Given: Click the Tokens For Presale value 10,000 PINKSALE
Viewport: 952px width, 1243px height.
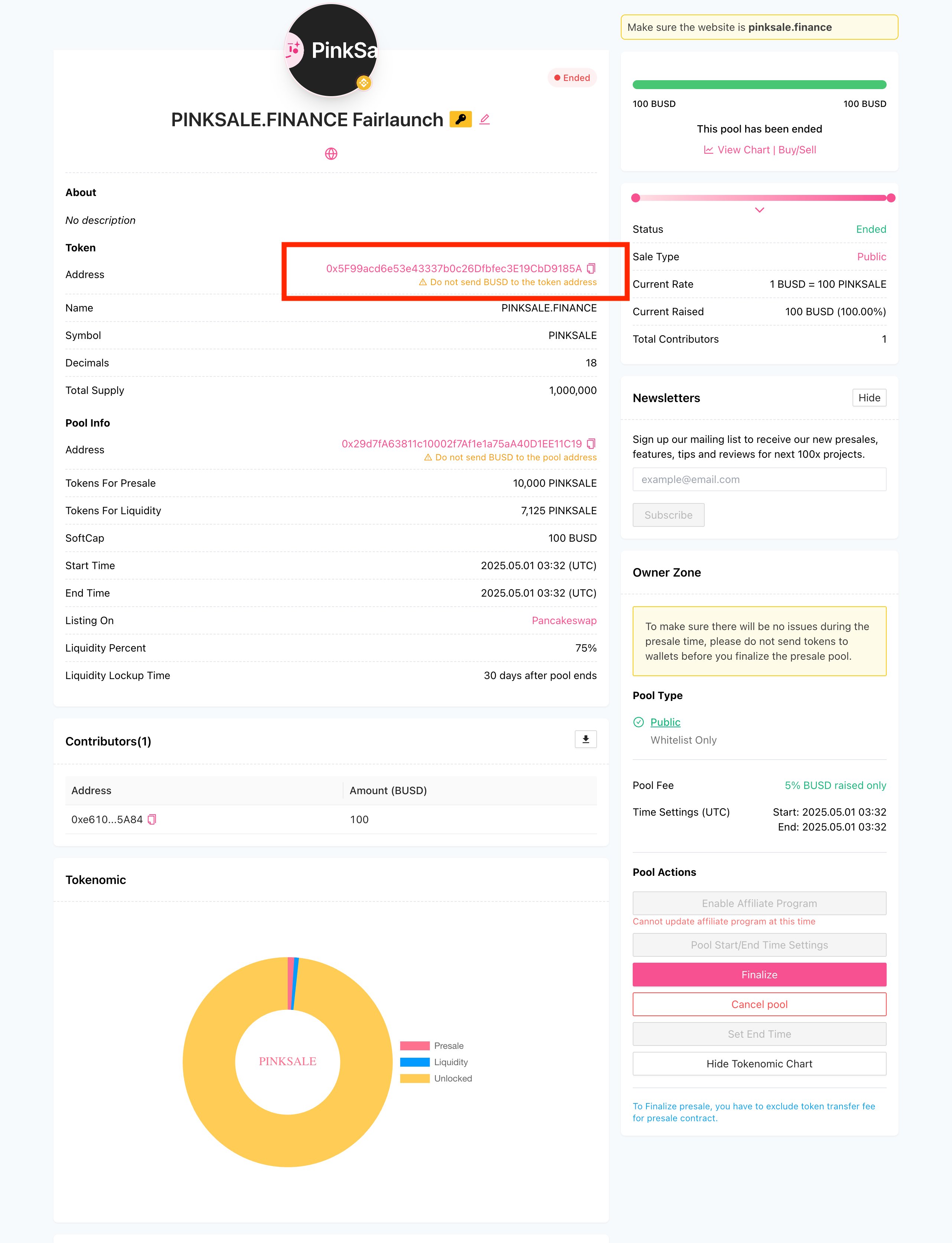Looking at the screenshot, I should coord(555,483).
